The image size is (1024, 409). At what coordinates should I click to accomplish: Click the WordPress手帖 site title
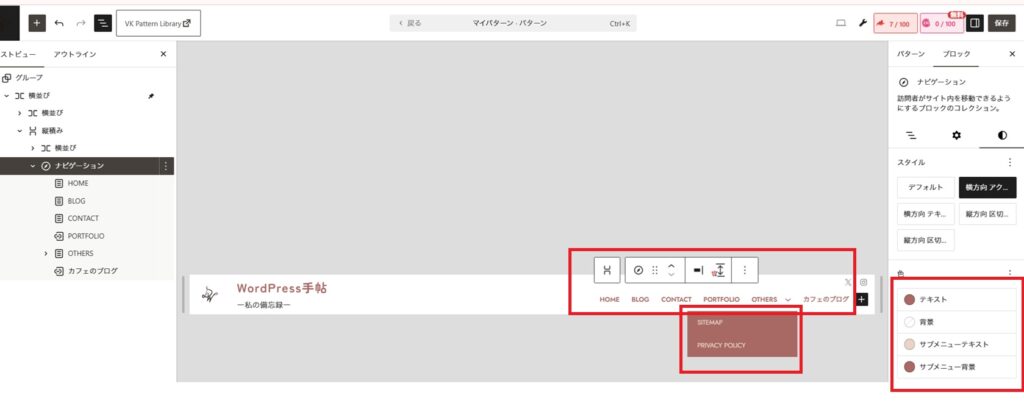(x=281, y=288)
